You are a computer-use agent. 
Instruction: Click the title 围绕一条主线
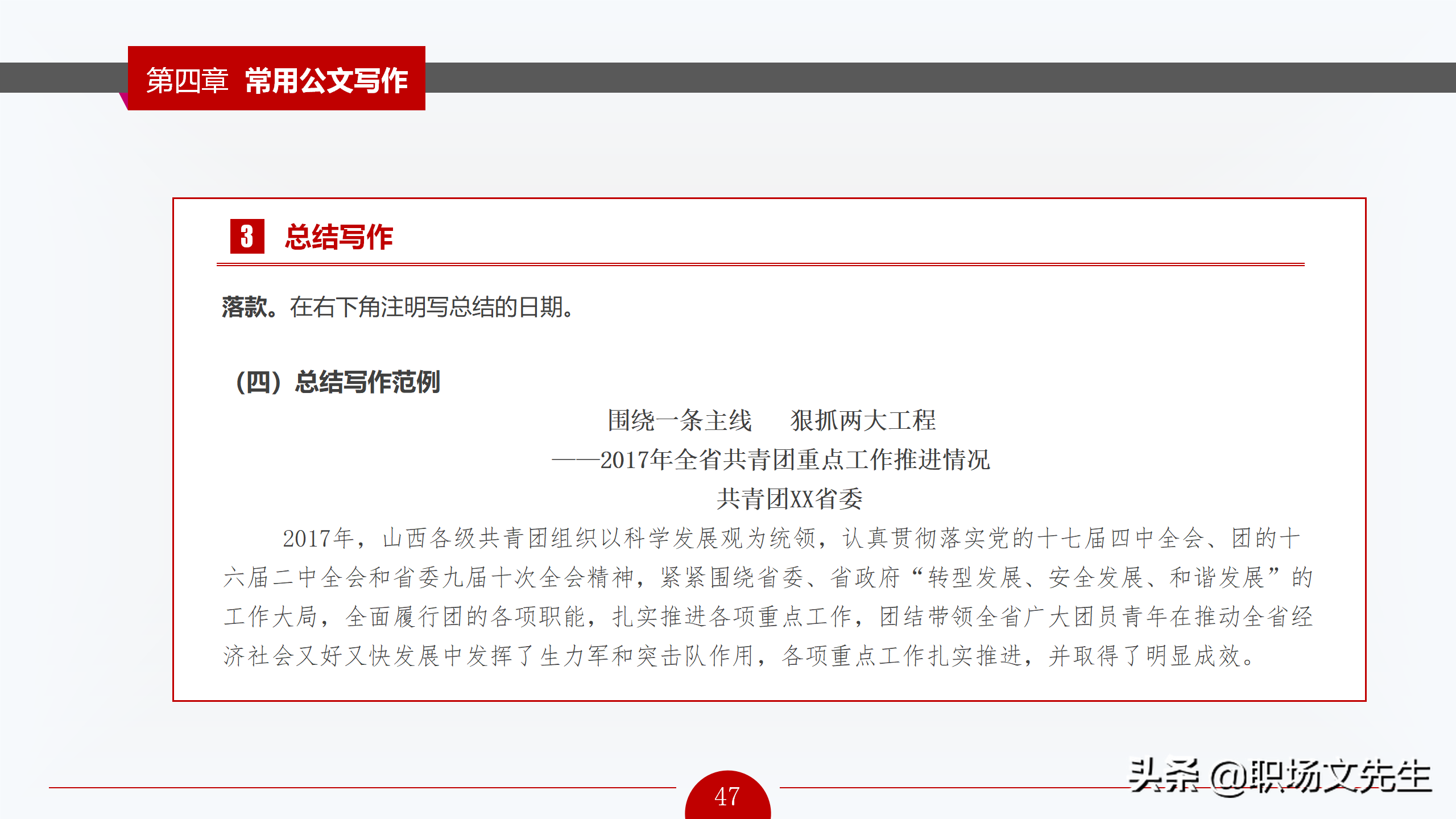[680, 421]
